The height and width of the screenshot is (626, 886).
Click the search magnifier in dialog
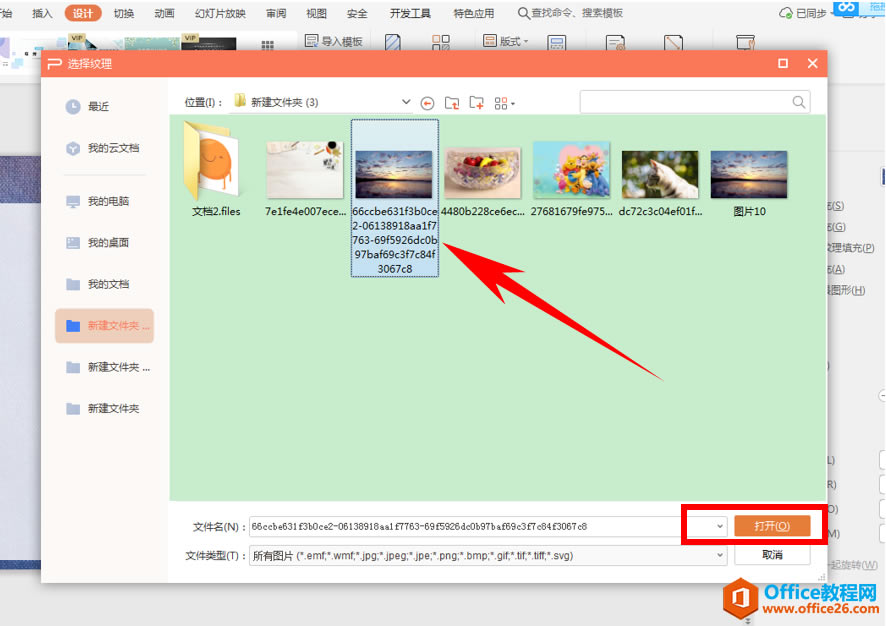[x=798, y=102]
